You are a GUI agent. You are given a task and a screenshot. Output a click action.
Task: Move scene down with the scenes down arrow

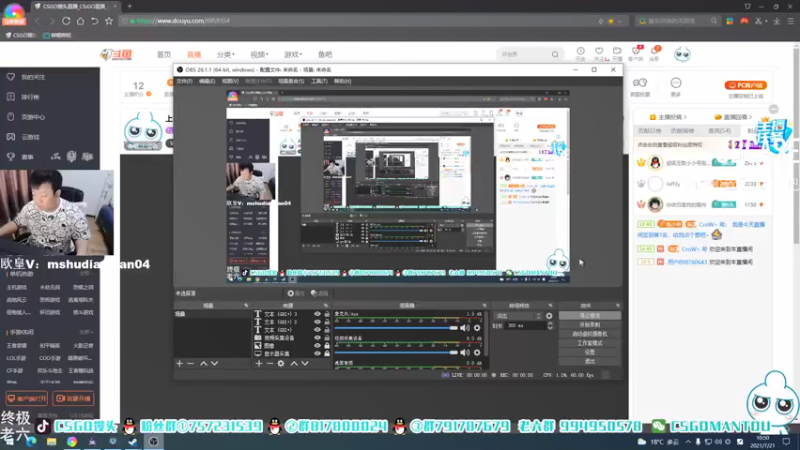pyautogui.click(x=214, y=363)
